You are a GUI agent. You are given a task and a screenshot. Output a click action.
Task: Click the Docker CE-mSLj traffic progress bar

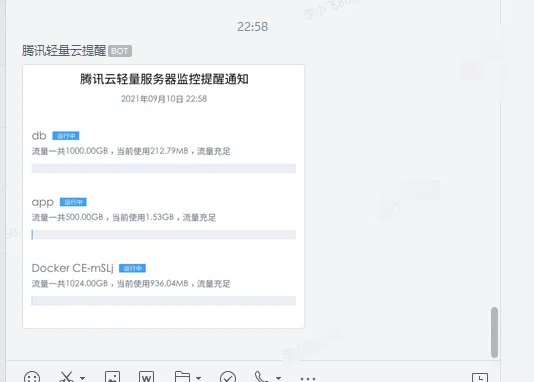tap(164, 301)
